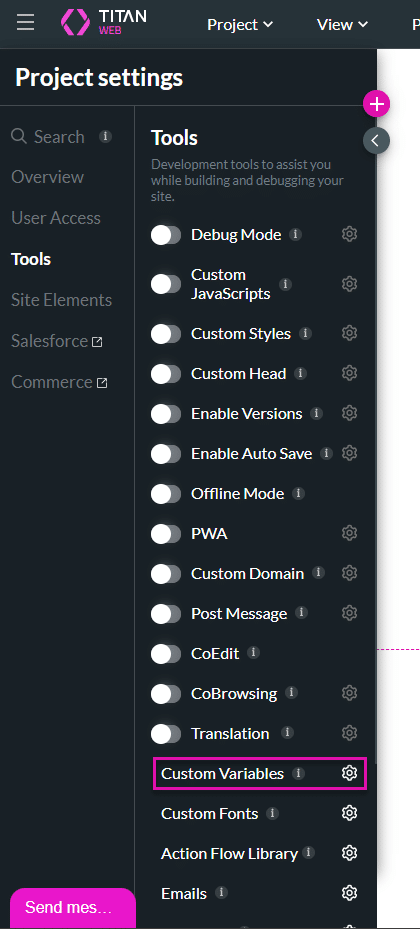The image size is (420, 929).
Task: Enable the Post Message switch
Action: (166, 614)
